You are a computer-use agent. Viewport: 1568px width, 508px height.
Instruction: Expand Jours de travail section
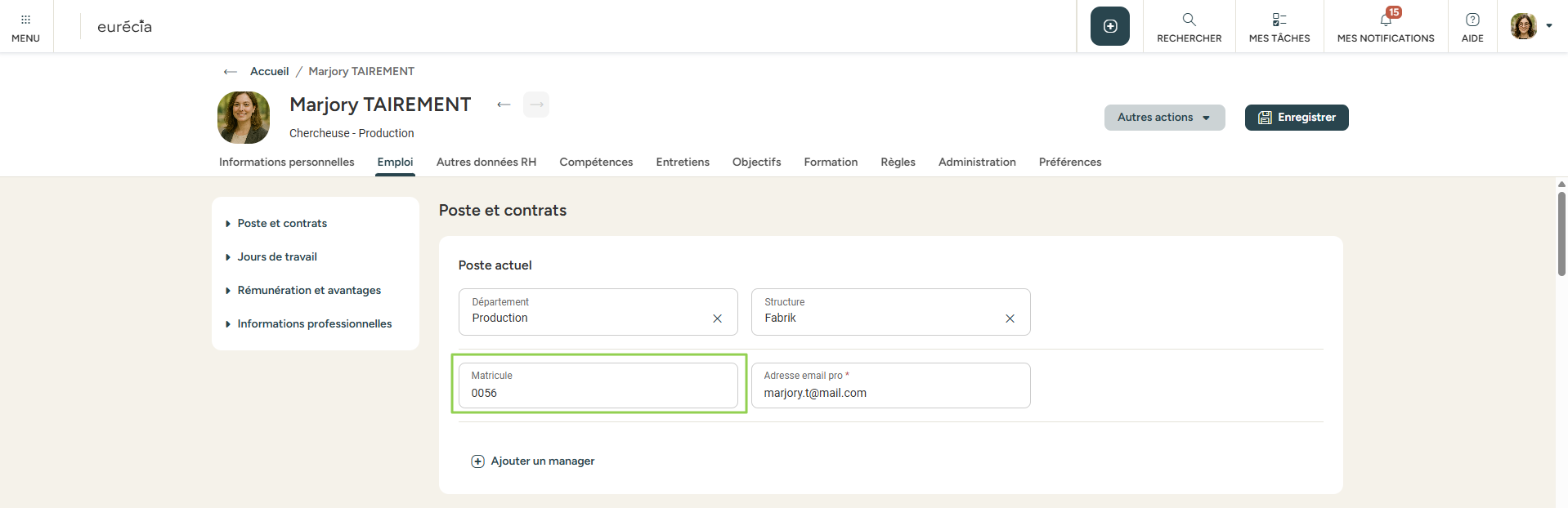[276, 256]
